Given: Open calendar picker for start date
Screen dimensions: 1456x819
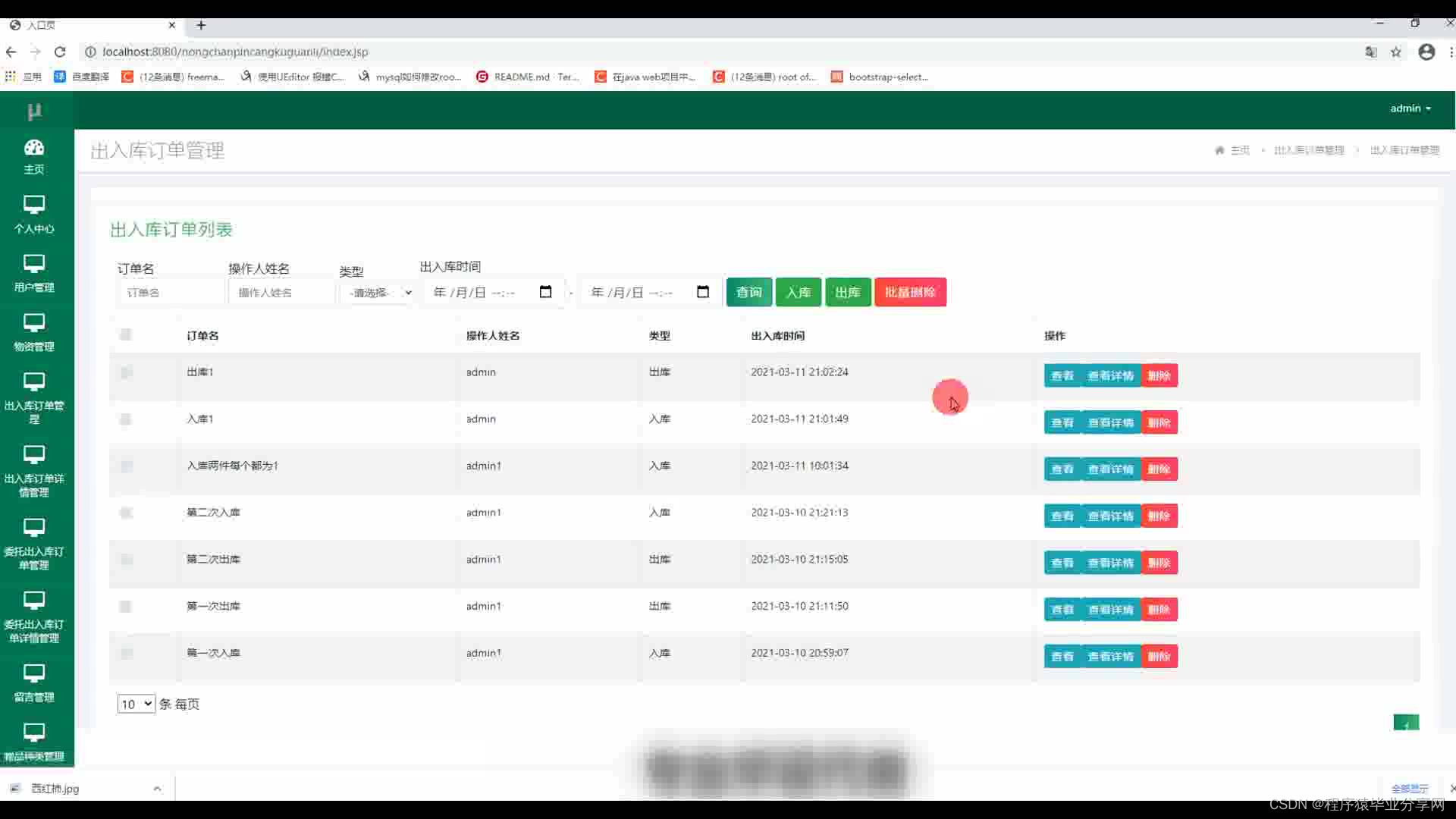Looking at the screenshot, I should click(545, 292).
